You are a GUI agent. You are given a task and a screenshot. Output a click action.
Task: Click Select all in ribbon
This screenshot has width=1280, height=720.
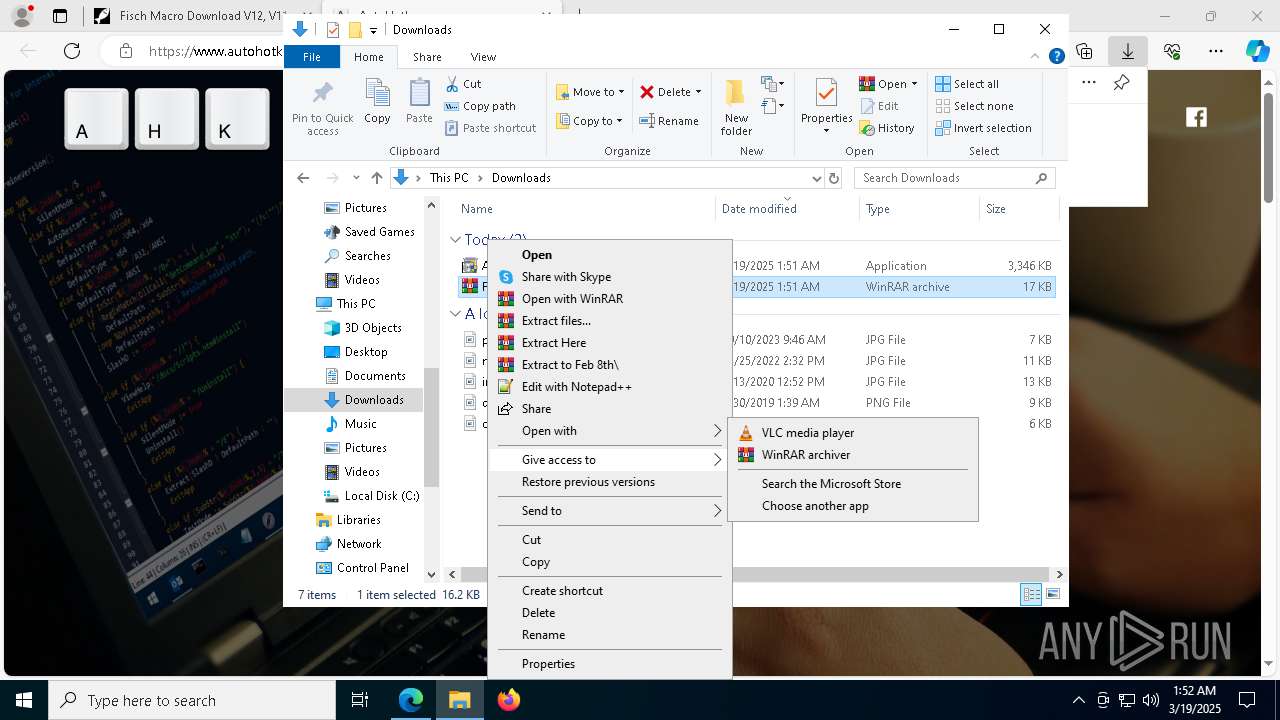coord(967,84)
